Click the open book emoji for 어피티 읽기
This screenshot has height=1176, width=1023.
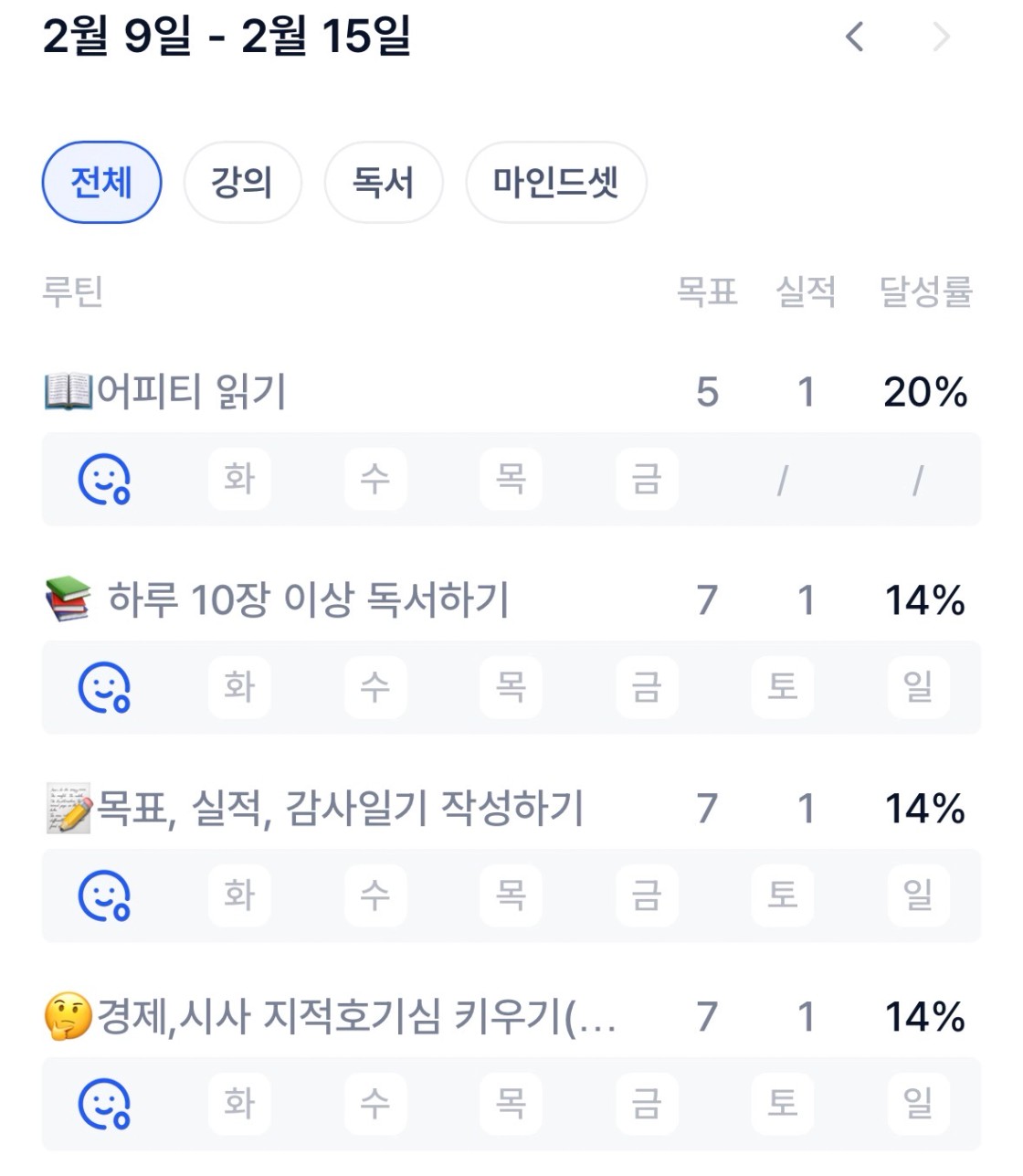(x=69, y=392)
